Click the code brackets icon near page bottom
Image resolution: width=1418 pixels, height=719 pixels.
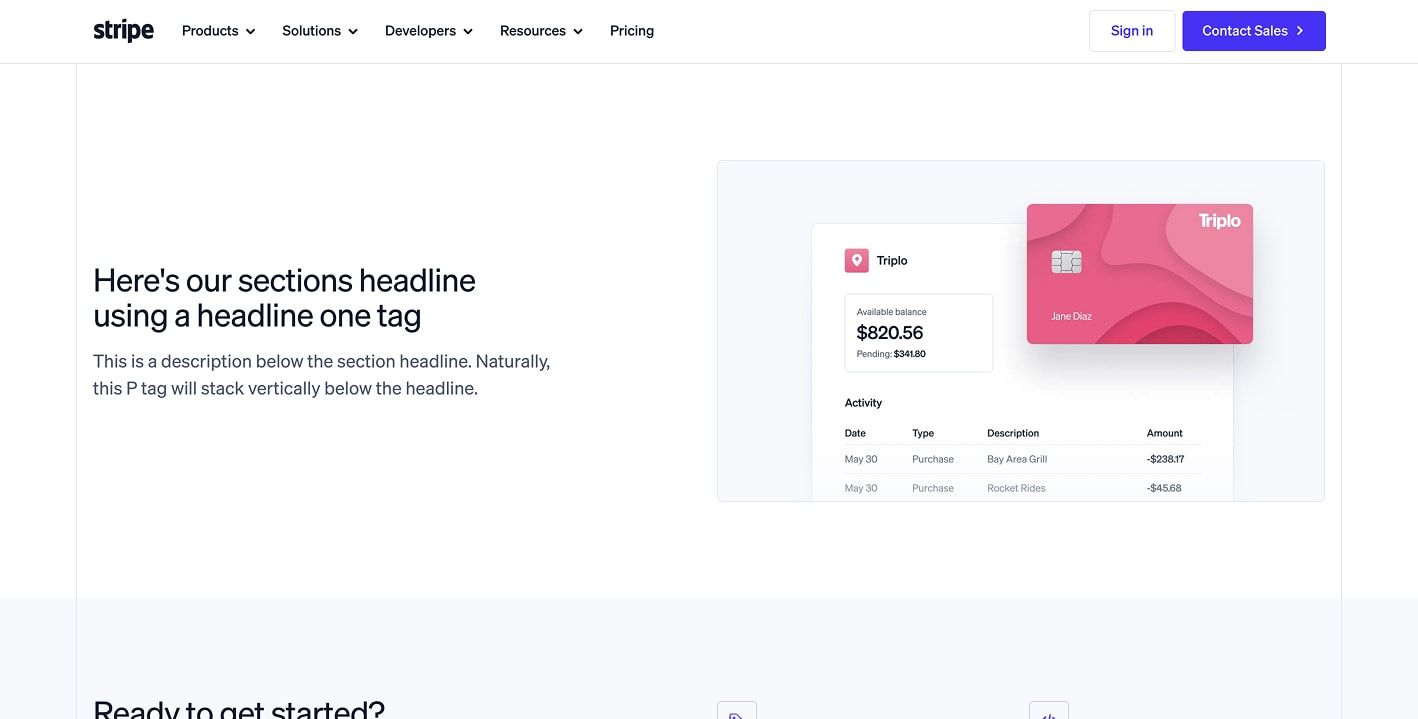(x=1048, y=711)
